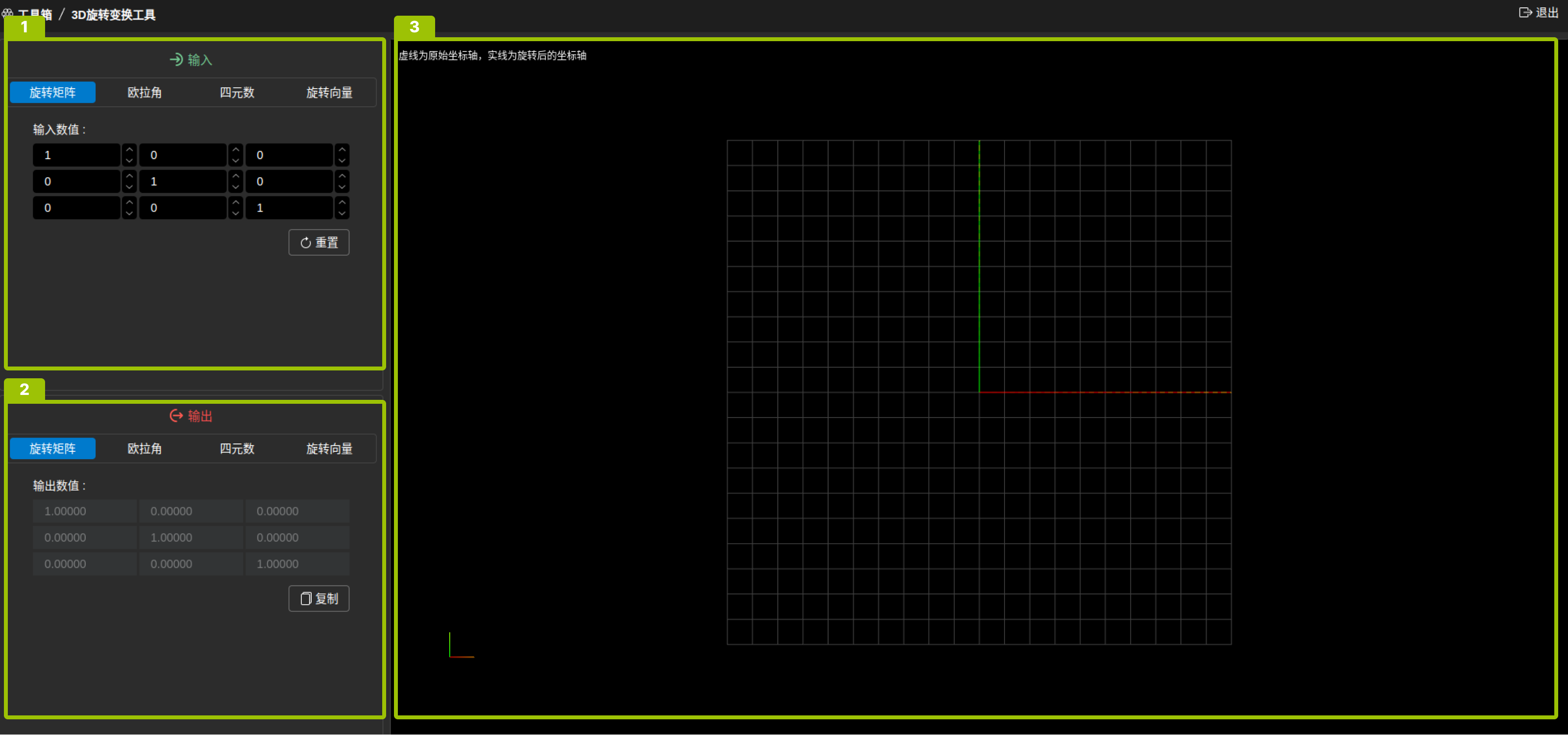Choose the output 旋转向量 tab

coord(329,448)
